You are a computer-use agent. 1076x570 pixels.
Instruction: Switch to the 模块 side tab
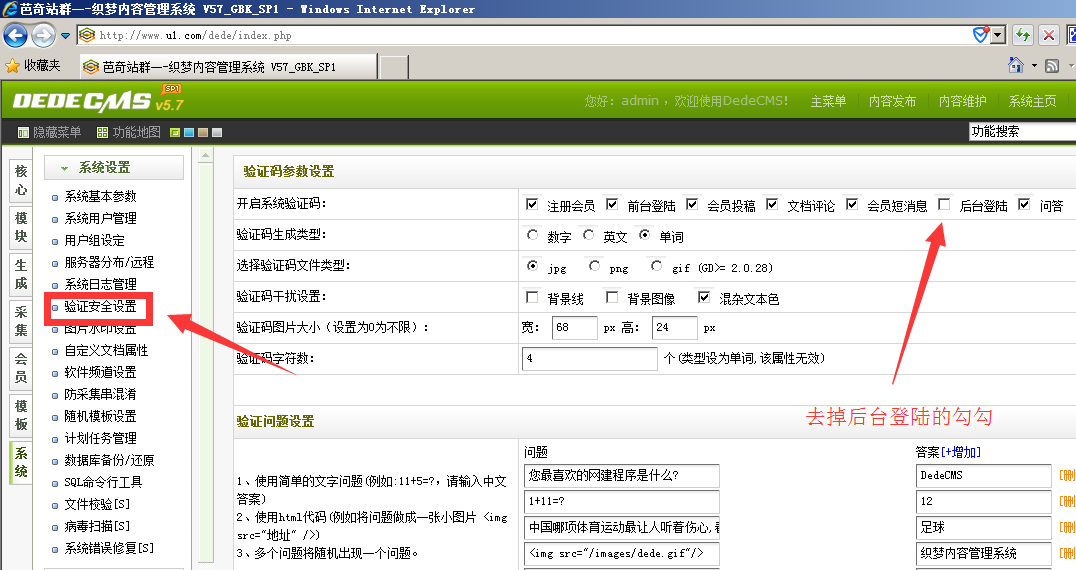coord(21,227)
